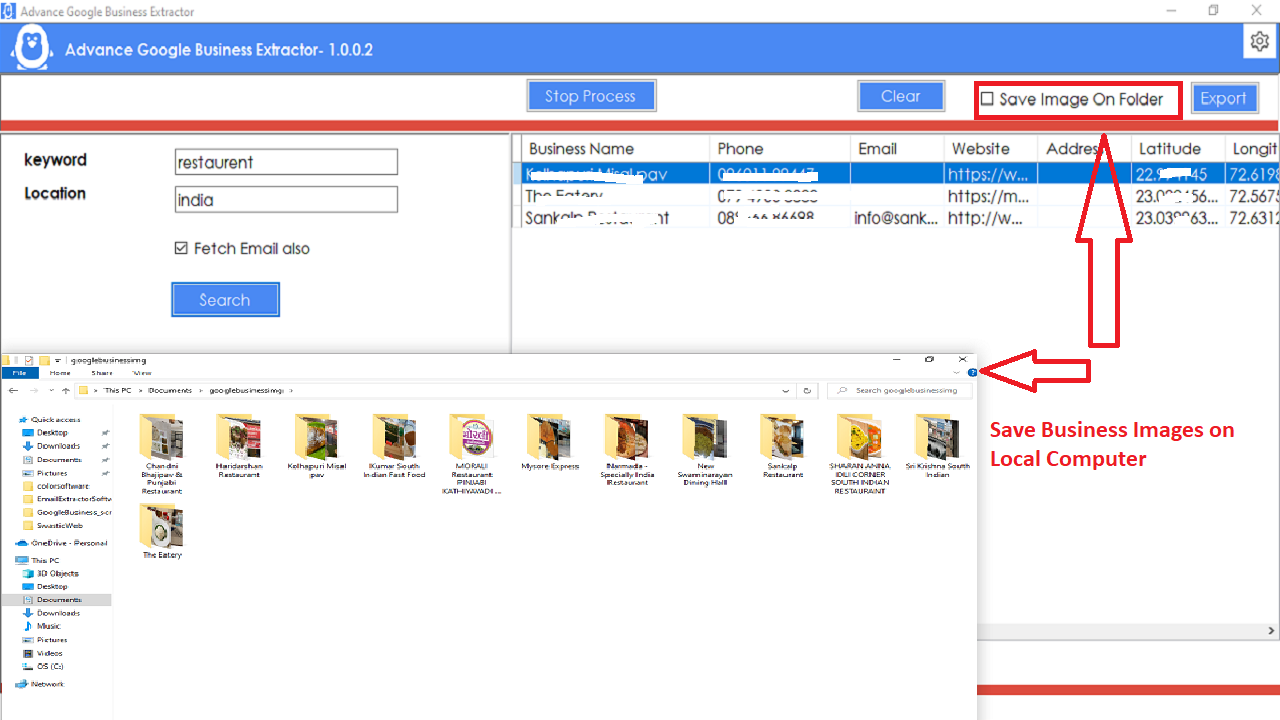Select Network in the navigation pane

click(x=40, y=684)
